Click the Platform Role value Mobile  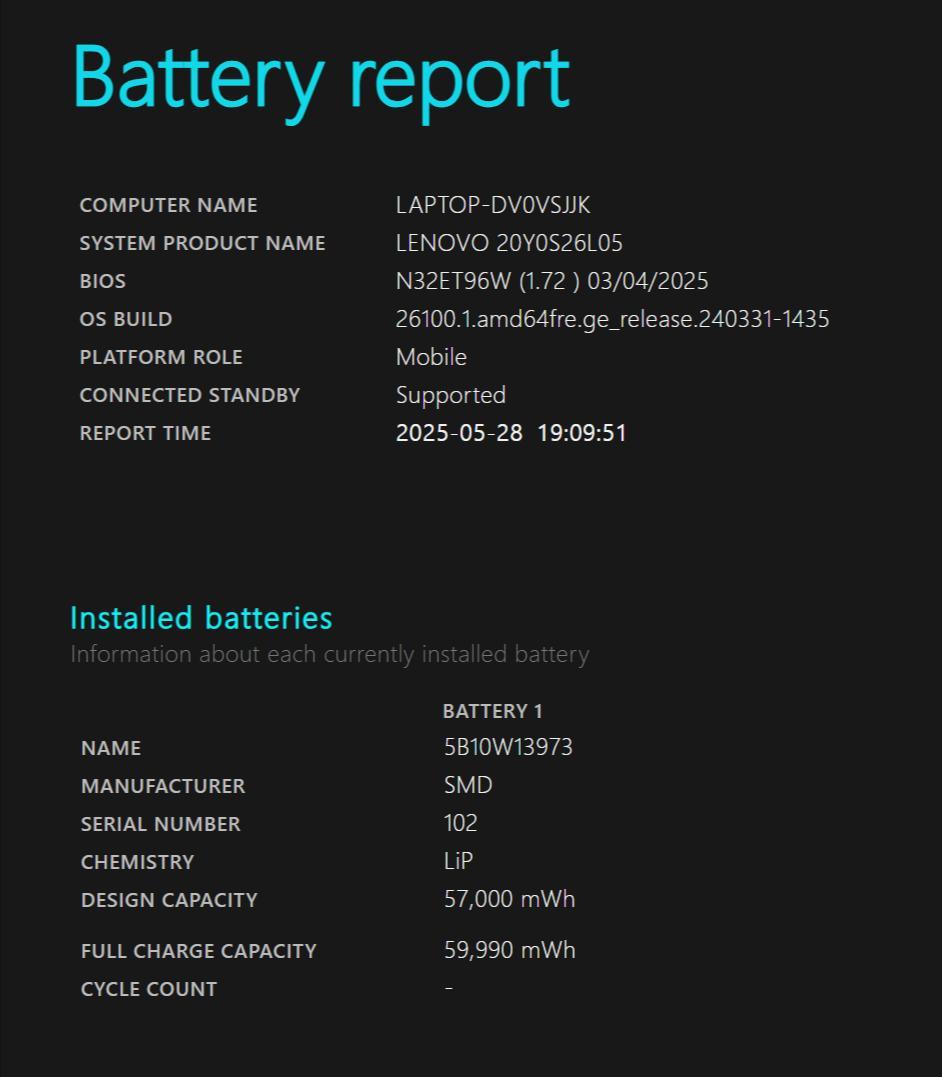431,357
